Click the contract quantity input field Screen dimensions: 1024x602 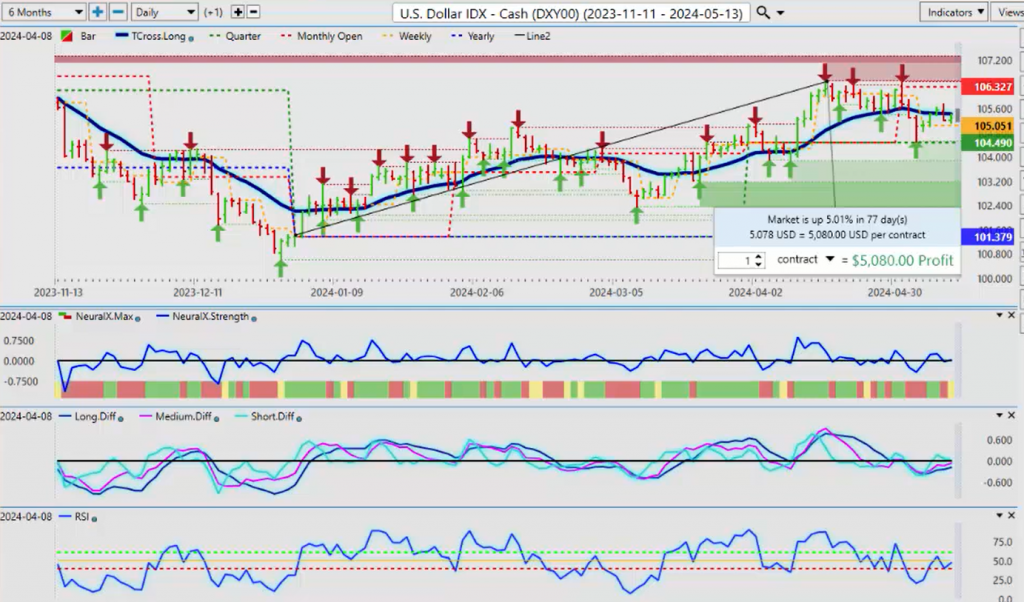pyautogui.click(x=734, y=260)
